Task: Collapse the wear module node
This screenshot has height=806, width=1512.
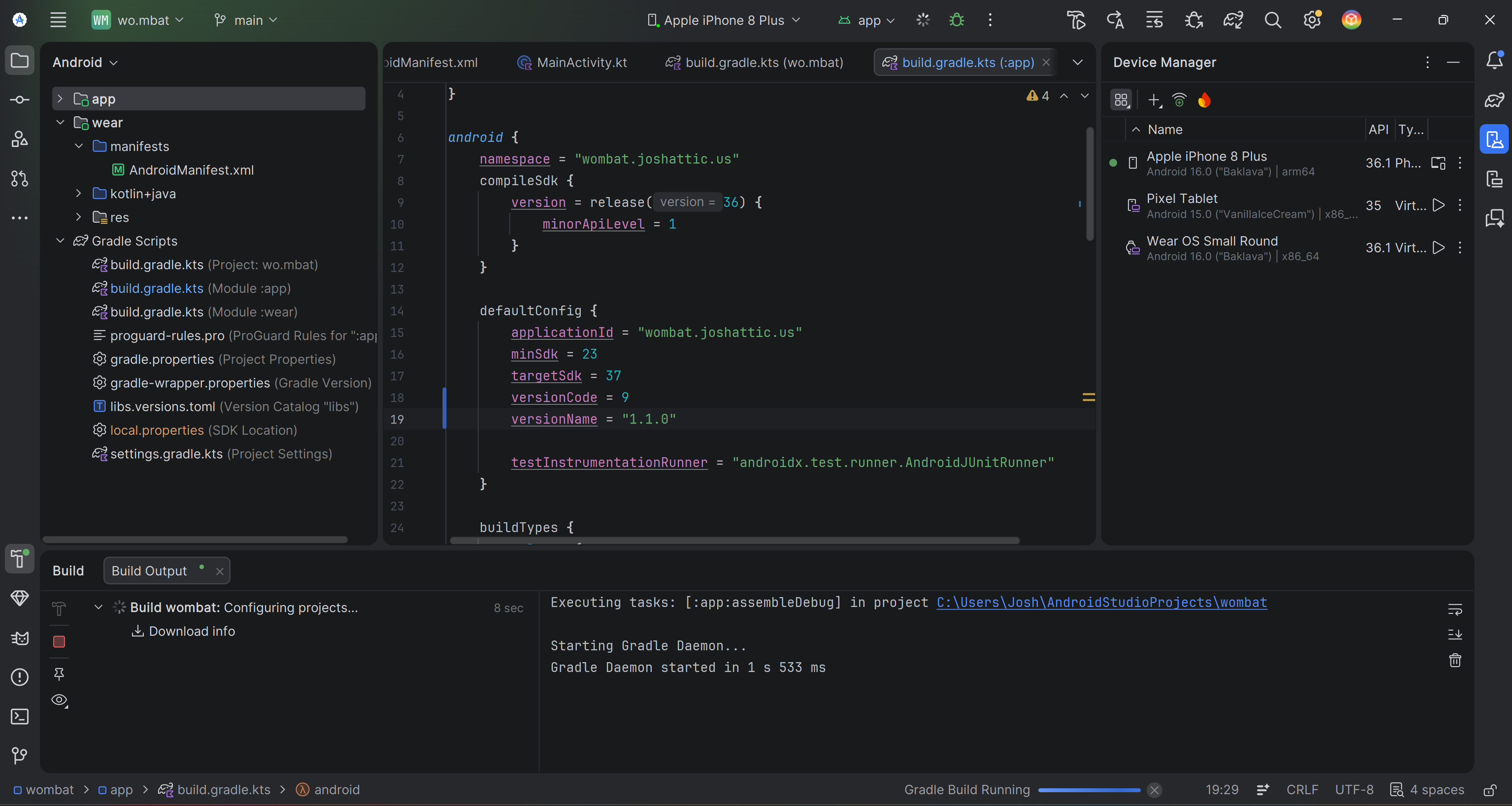Action: coord(60,122)
